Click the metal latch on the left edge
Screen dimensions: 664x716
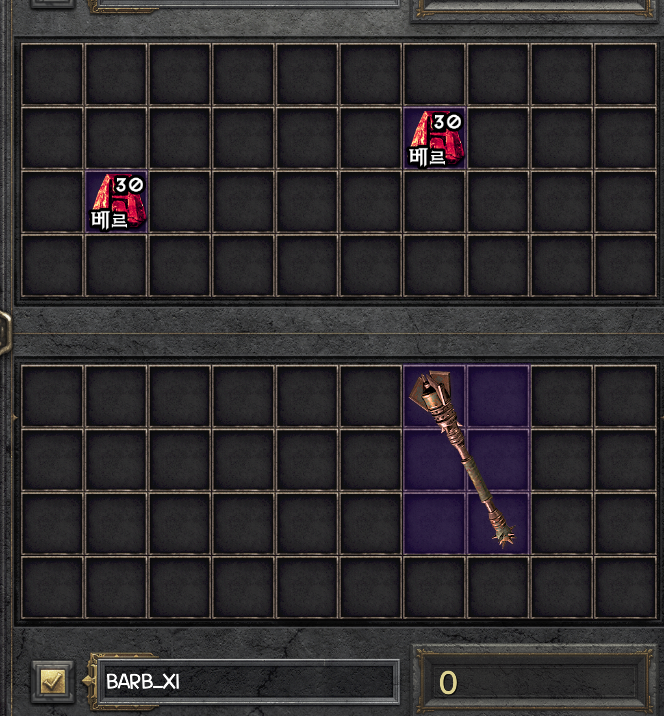[x=5, y=332]
